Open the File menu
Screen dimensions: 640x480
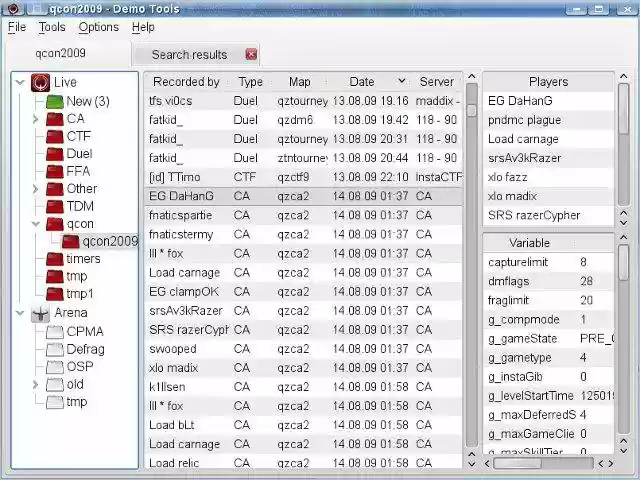(x=17, y=27)
